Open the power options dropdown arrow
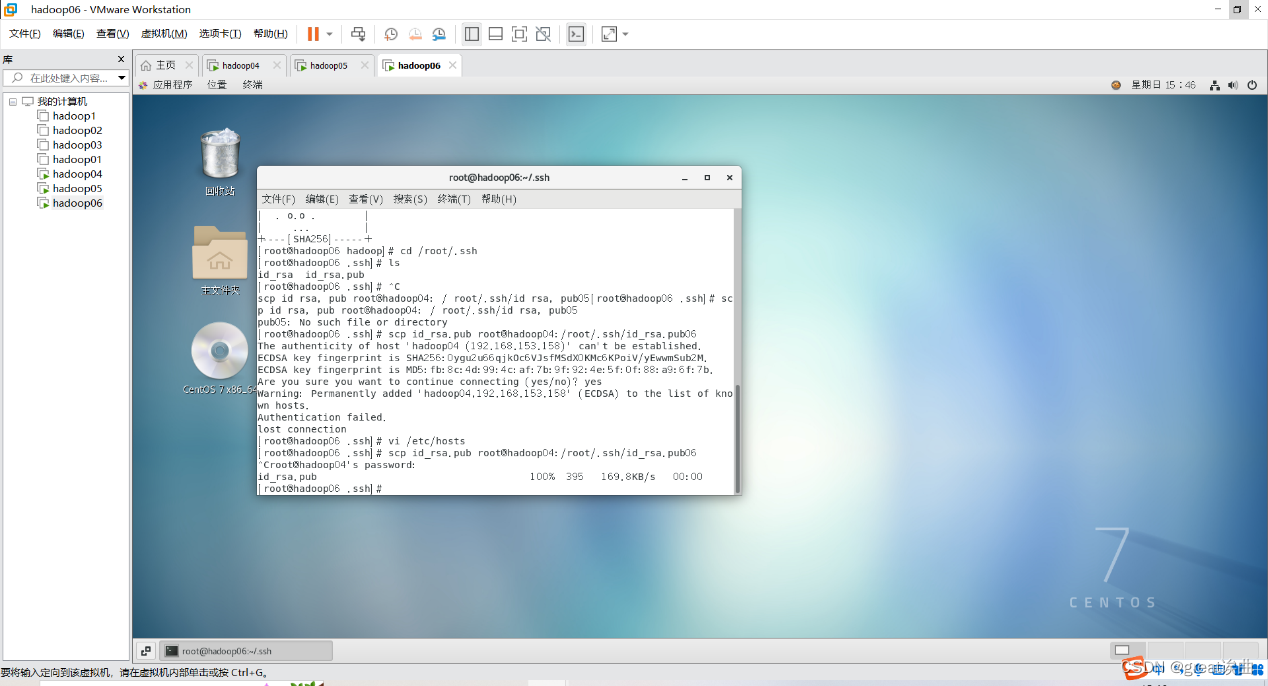Viewport: 1268px width, 686px height. 330,34
